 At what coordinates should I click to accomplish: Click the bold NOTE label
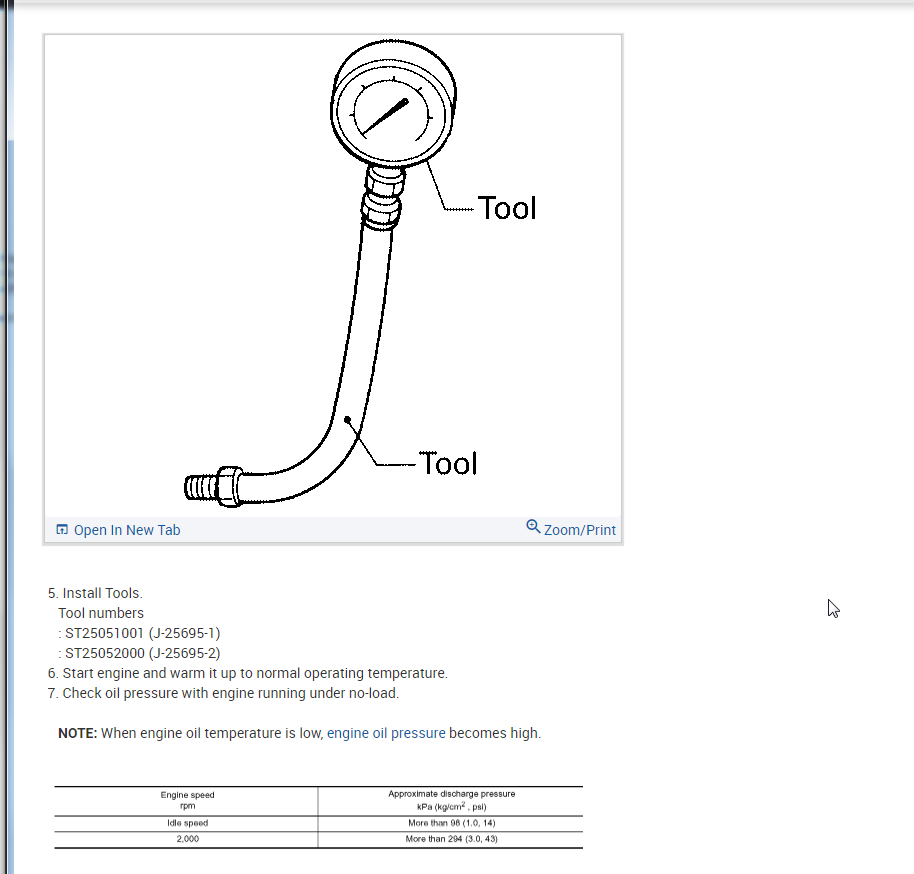[x=78, y=733]
